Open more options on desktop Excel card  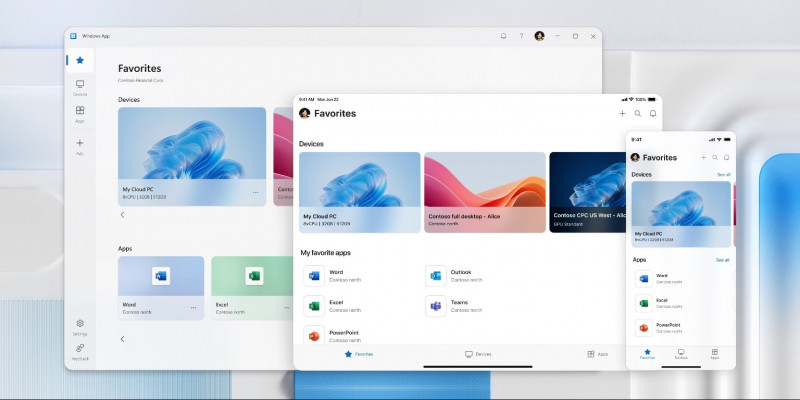click(287, 308)
